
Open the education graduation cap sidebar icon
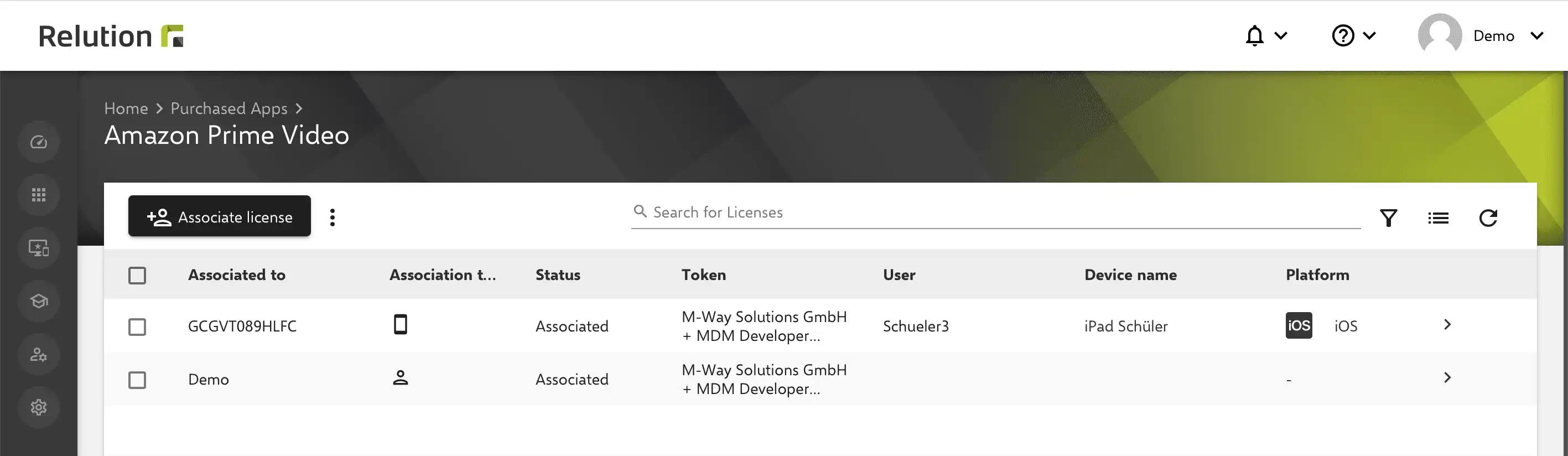point(38,300)
